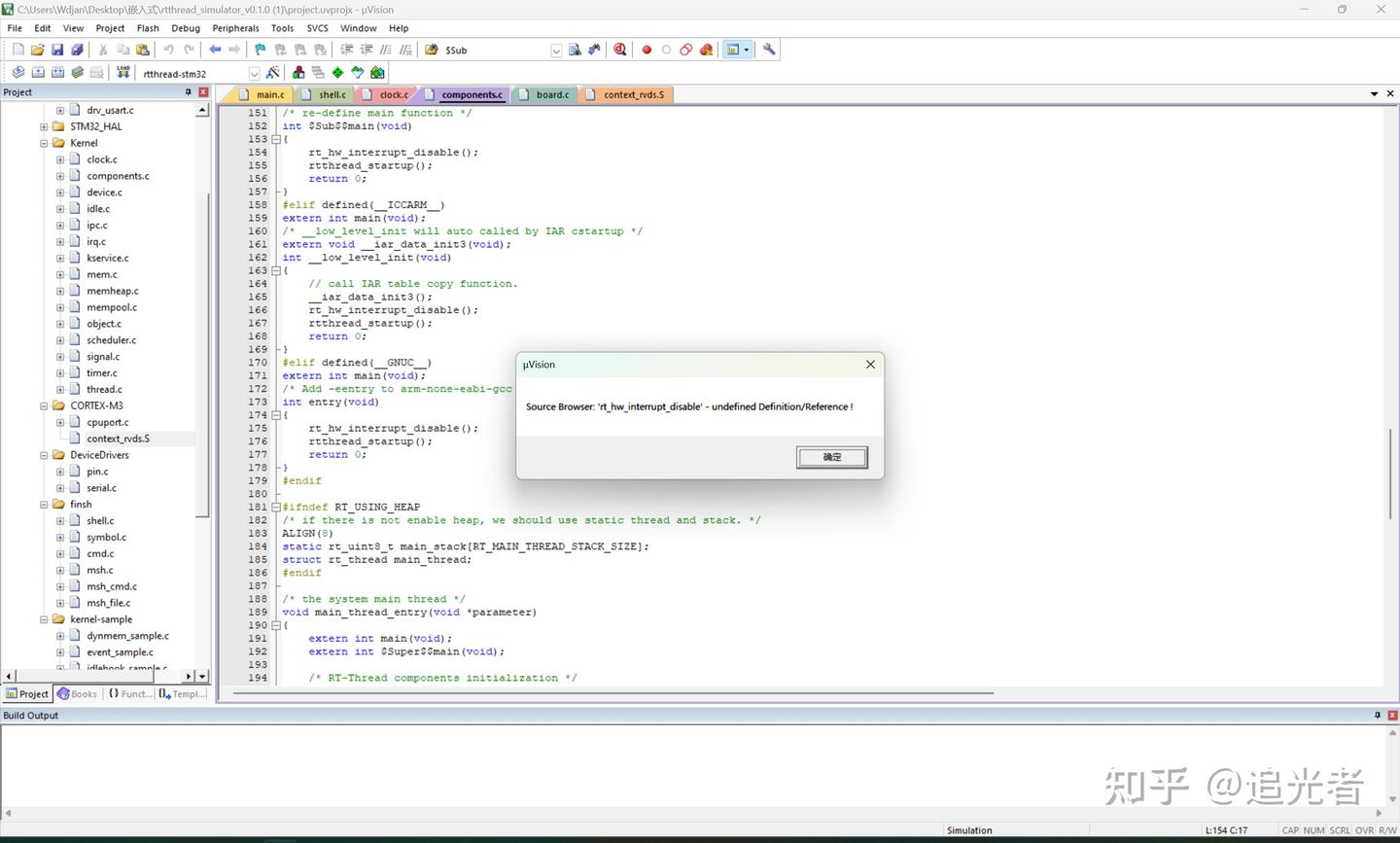Save the current file
The width and height of the screenshot is (1400, 843).
point(57,50)
